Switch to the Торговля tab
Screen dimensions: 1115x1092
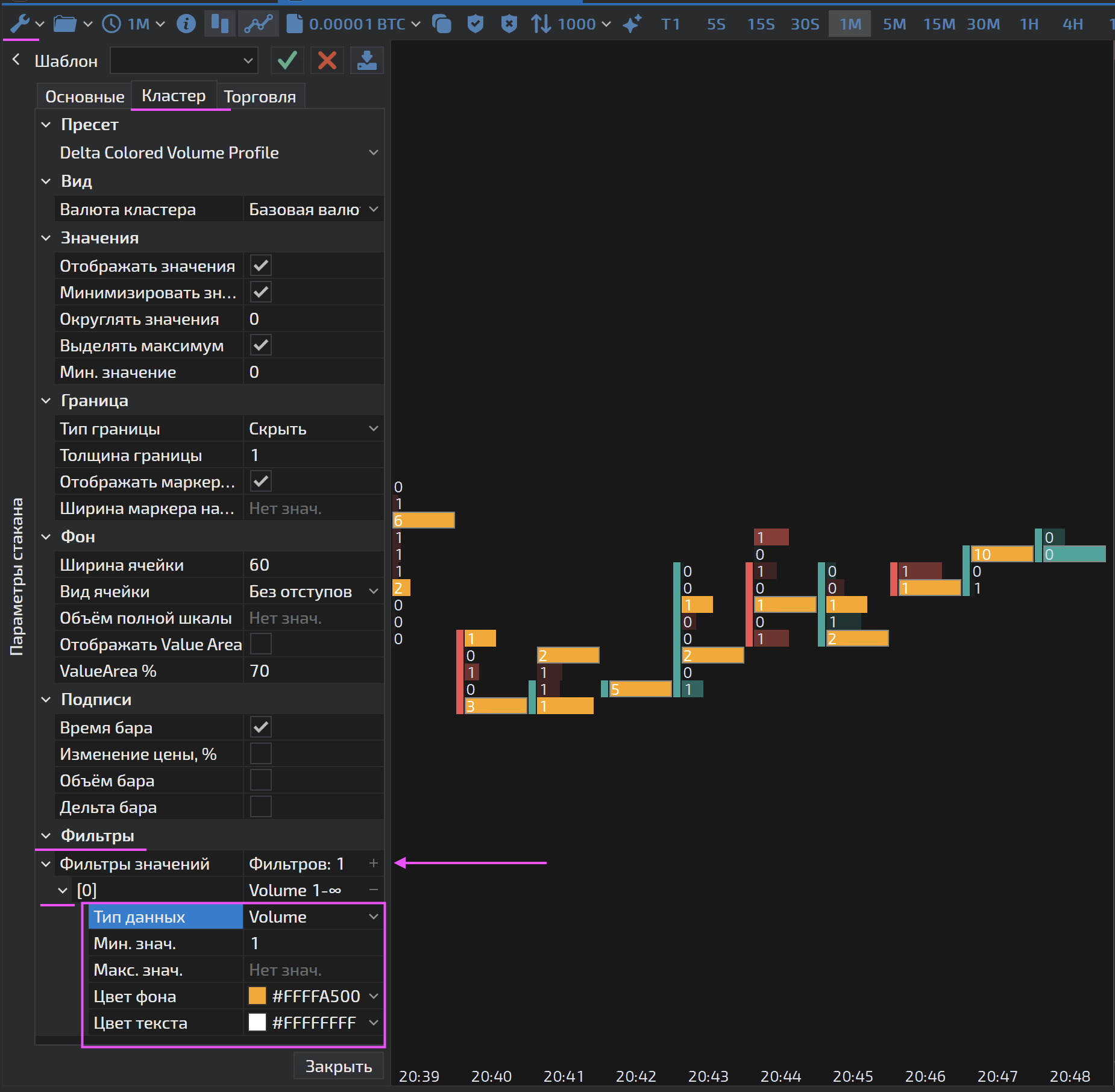tap(260, 97)
